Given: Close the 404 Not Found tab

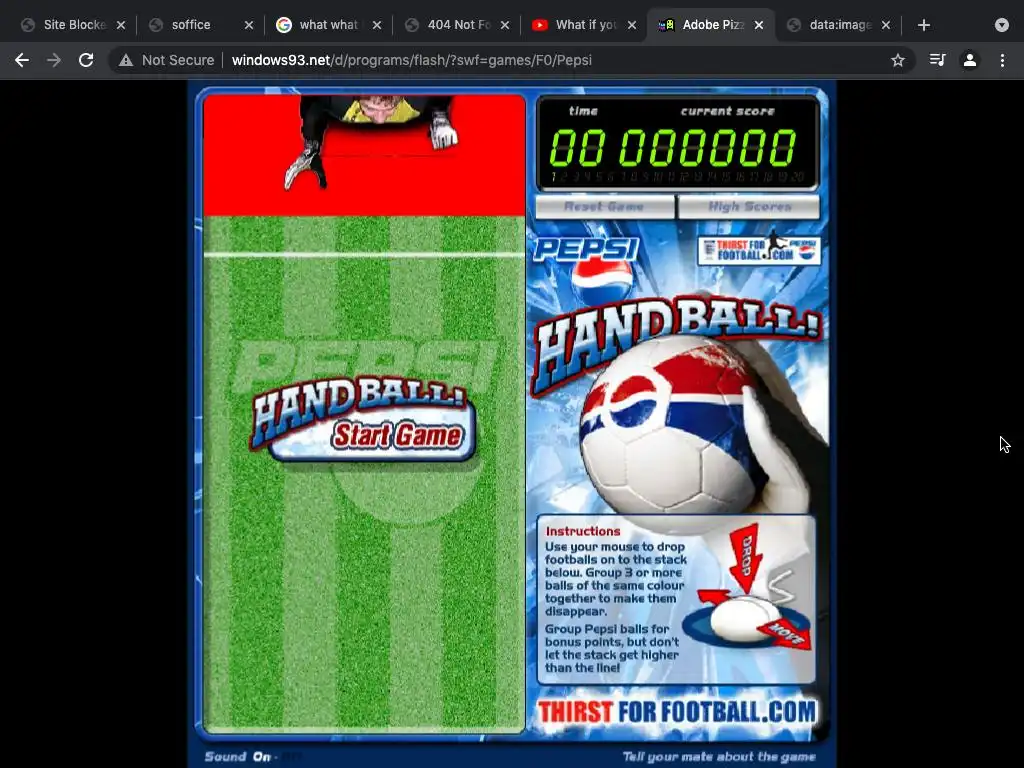Looking at the screenshot, I should 505,25.
